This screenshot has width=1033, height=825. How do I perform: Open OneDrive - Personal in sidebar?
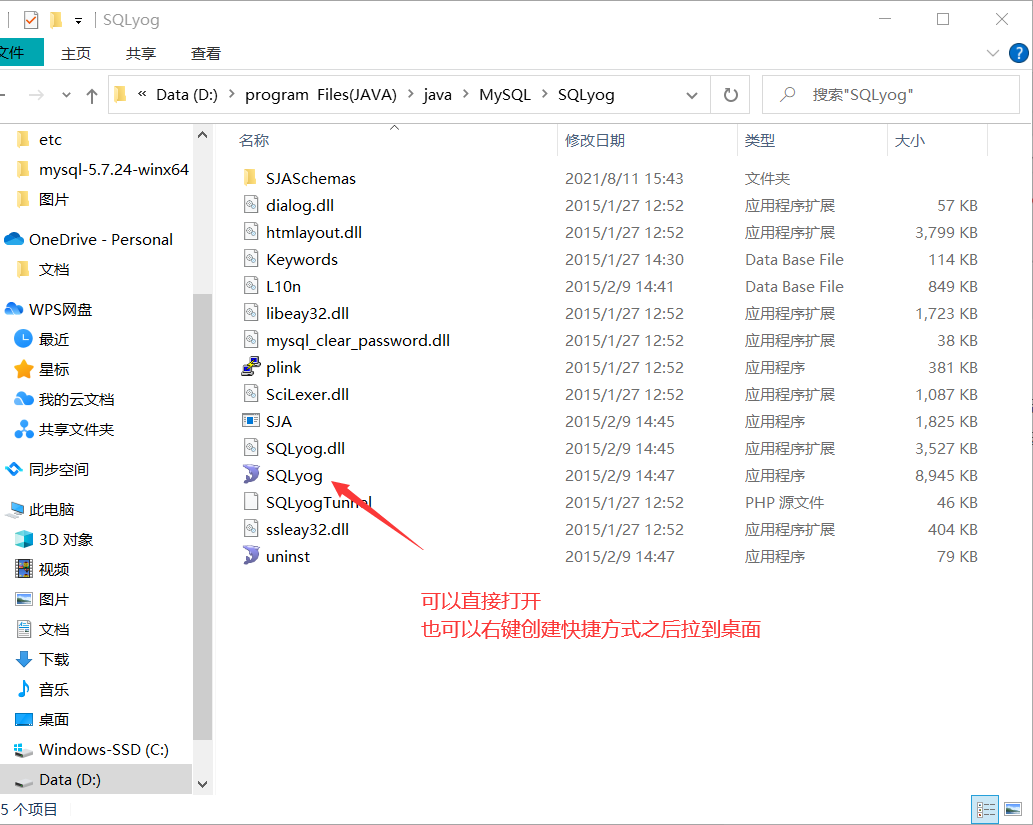pos(100,239)
